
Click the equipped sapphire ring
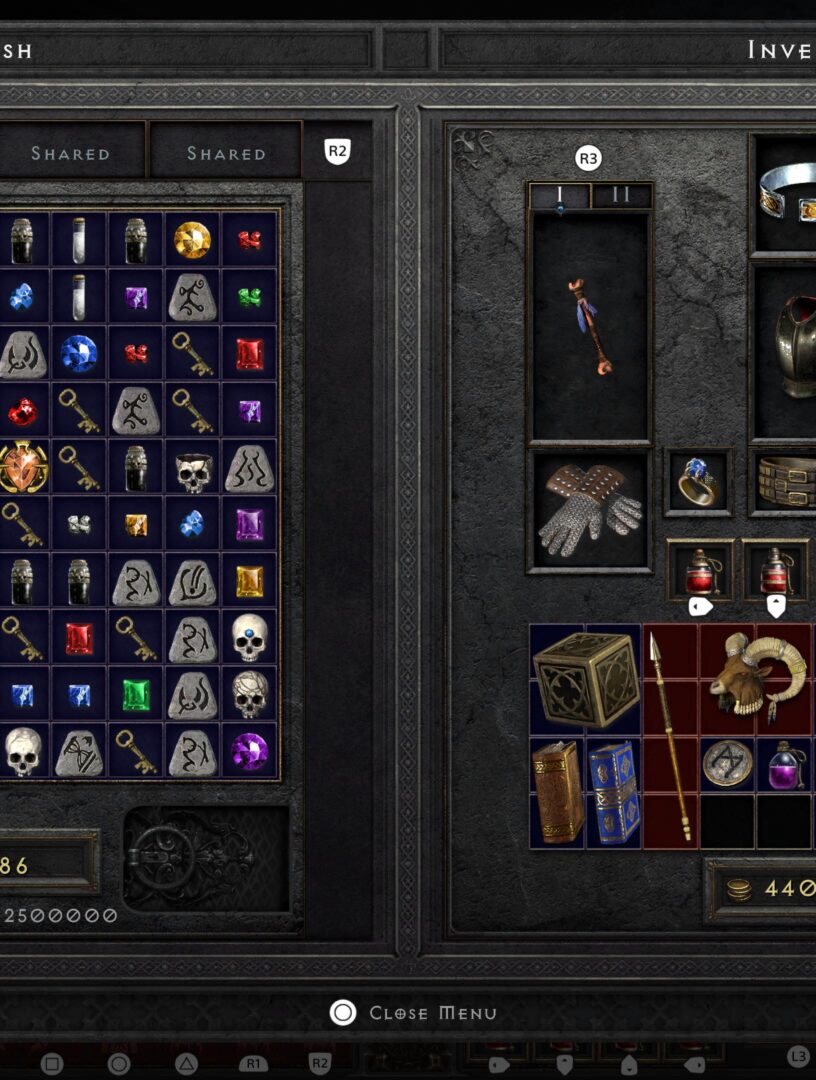(698, 481)
